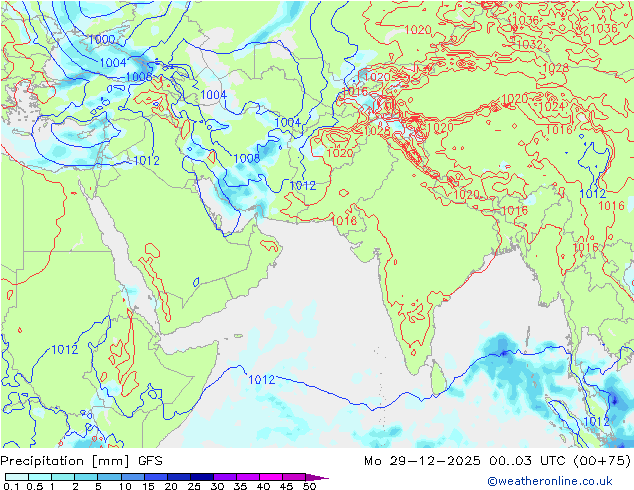Click the '35' legend scale label
Screen dimensions: 634x490
240,486
